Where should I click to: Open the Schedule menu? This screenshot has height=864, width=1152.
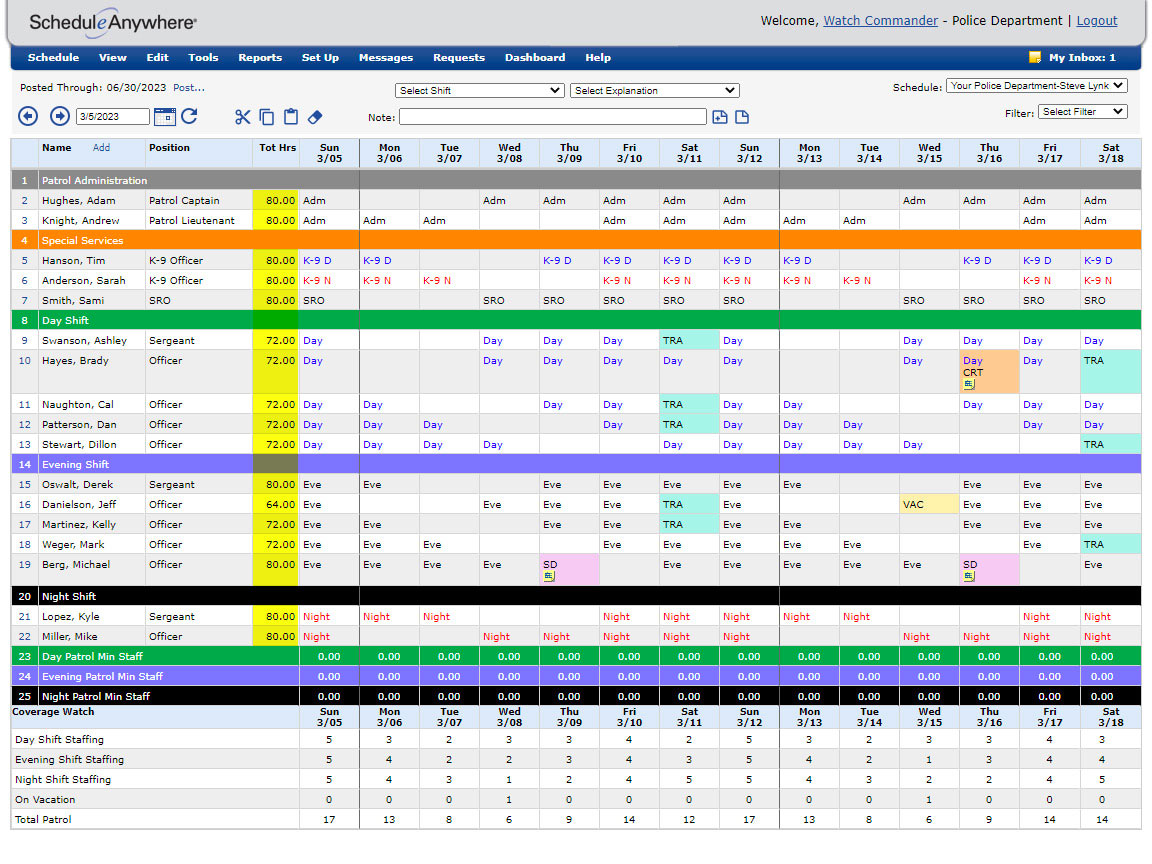coord(53,57)
